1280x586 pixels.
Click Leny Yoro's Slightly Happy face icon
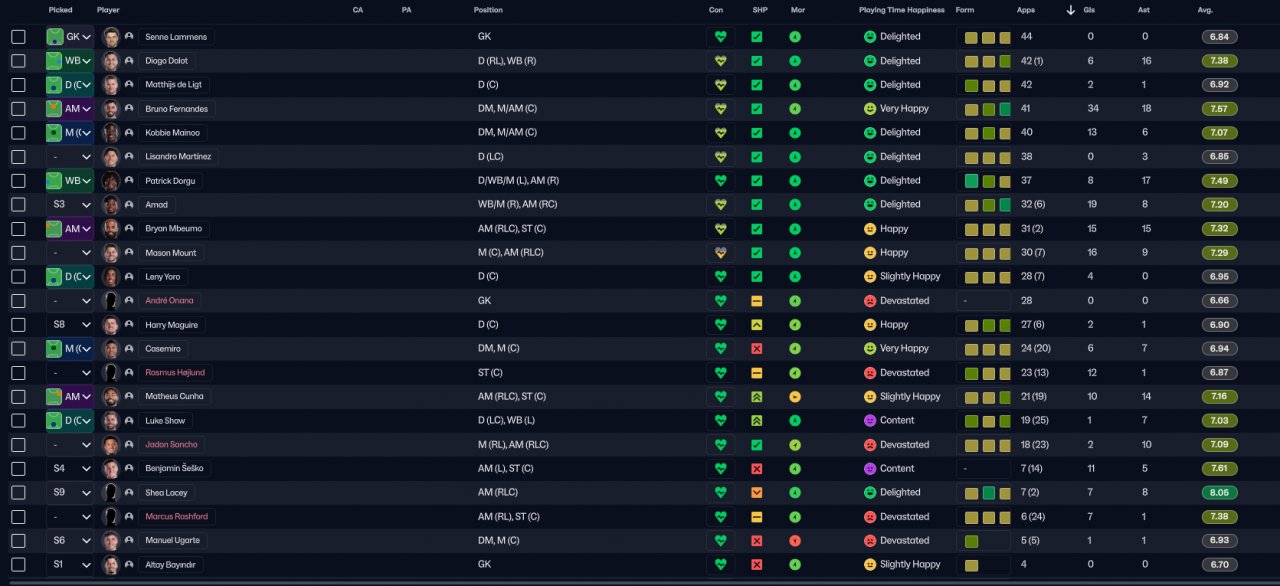click(x=870, y=277)
